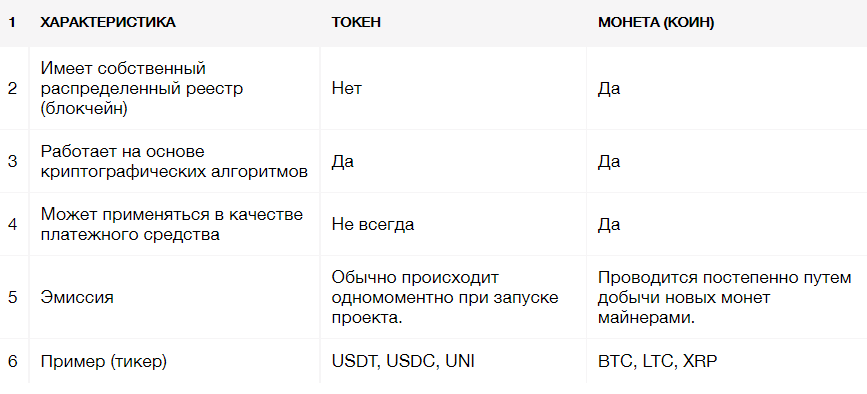The width and height of the screenshot is (867, 394).
Task: Select row number 2
Action: pyautogui.click(x=12, y=88)
